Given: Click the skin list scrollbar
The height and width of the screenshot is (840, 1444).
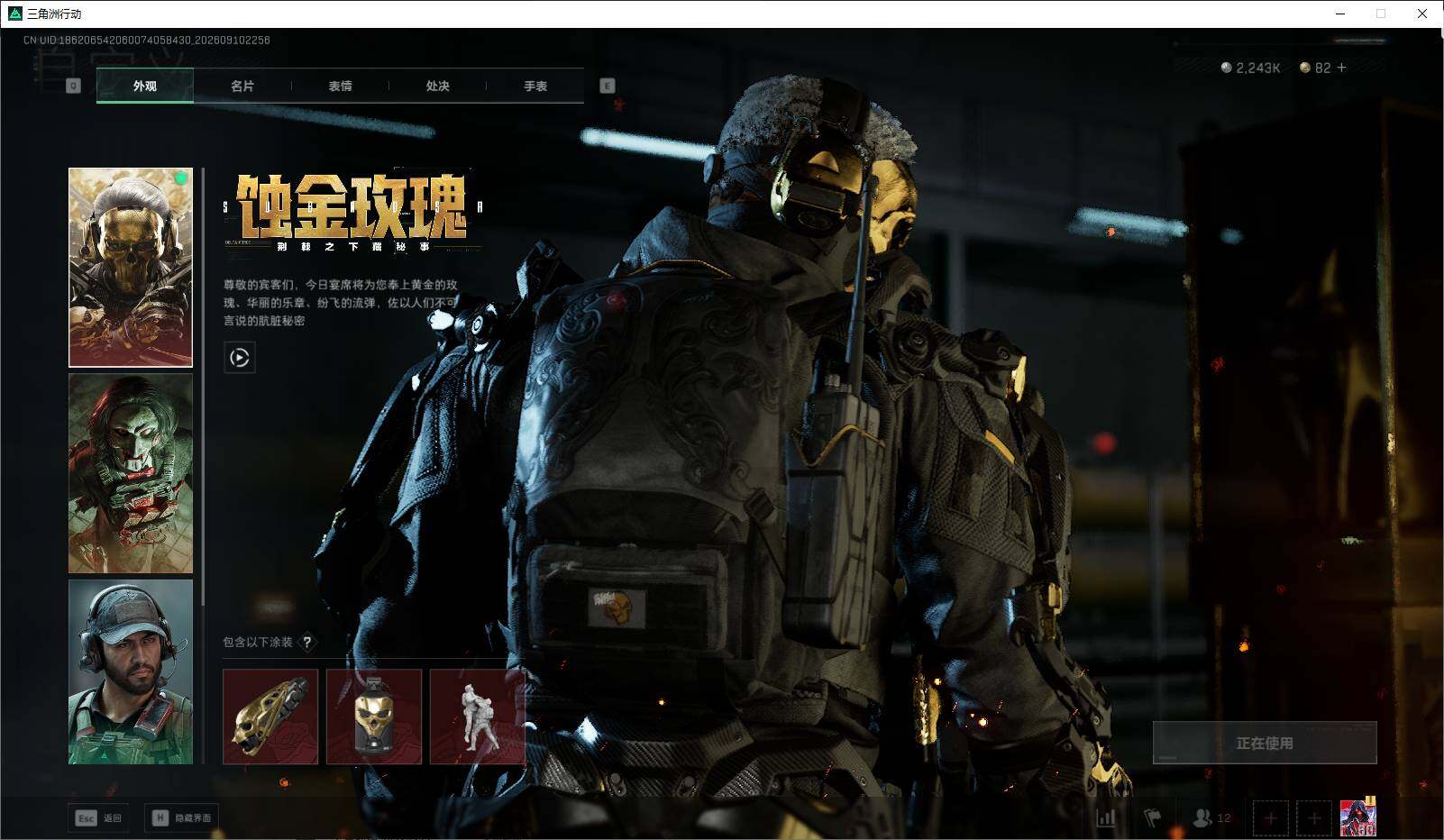Looking at the screenshot, I should pyautogui.click(x=204, y=388).
